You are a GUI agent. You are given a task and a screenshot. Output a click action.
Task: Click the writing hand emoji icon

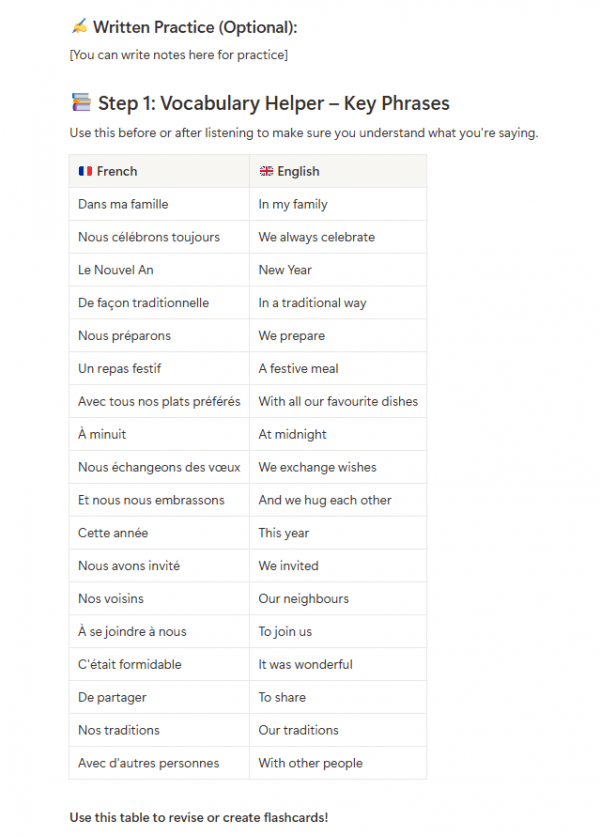(x=79, y=27)
